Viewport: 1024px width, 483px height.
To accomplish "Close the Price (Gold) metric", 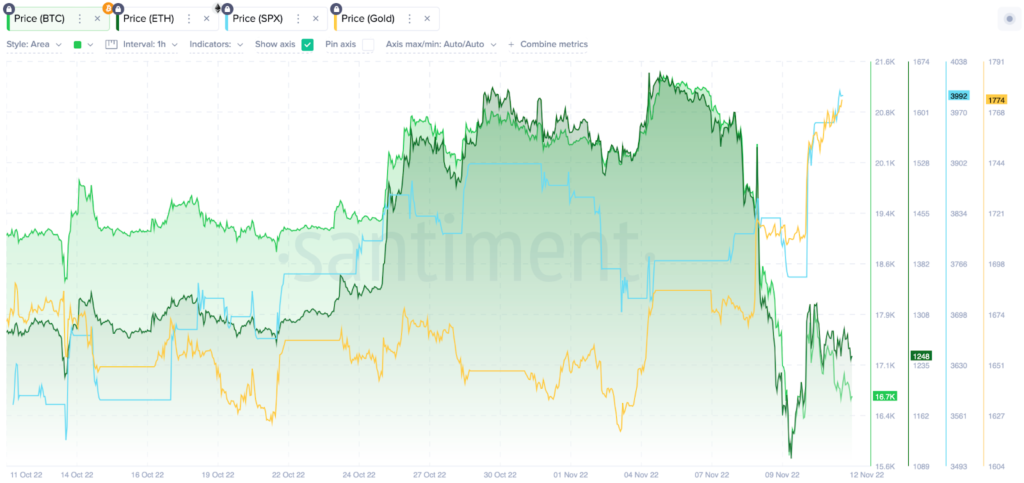I will pos(427,19).
